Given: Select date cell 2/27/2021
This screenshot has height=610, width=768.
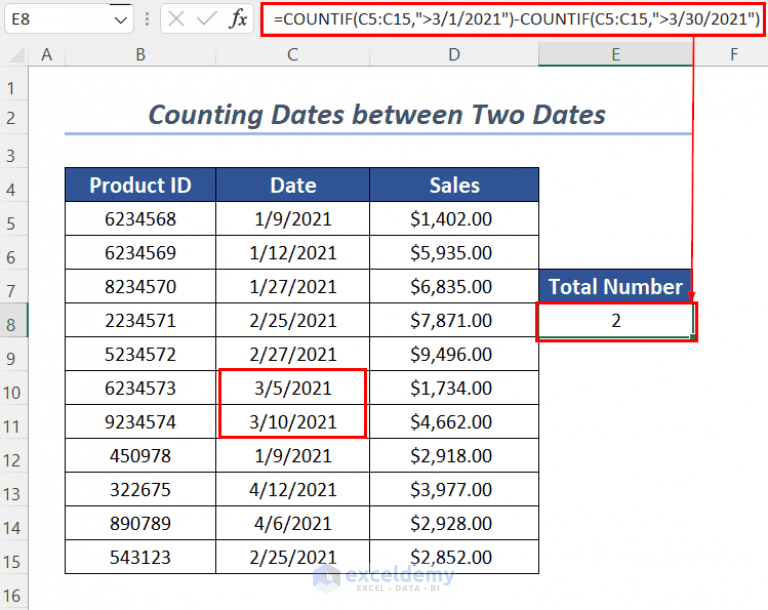Looking at the screenshot, I should coord(292,354).
